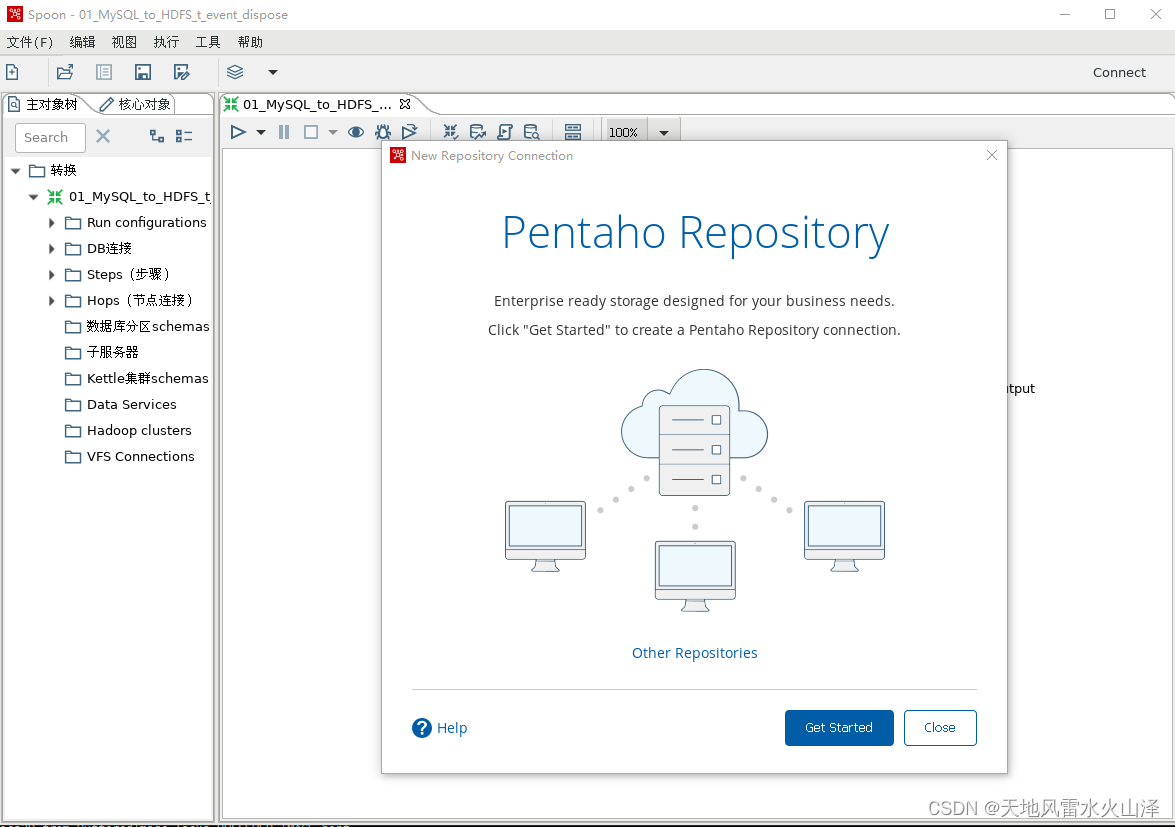Open the 工具 menu
The image size is (1175, 827).
pyautogui.click(x=208, y=42)
